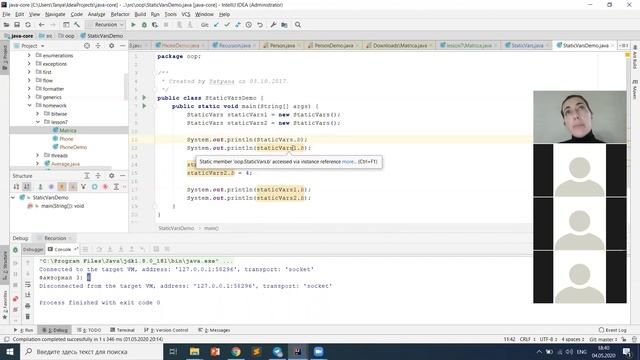This screenshot has width=640, height=360.
Task: Click the oop breadcrumb in navigation bar
Action: click(67, 36)
